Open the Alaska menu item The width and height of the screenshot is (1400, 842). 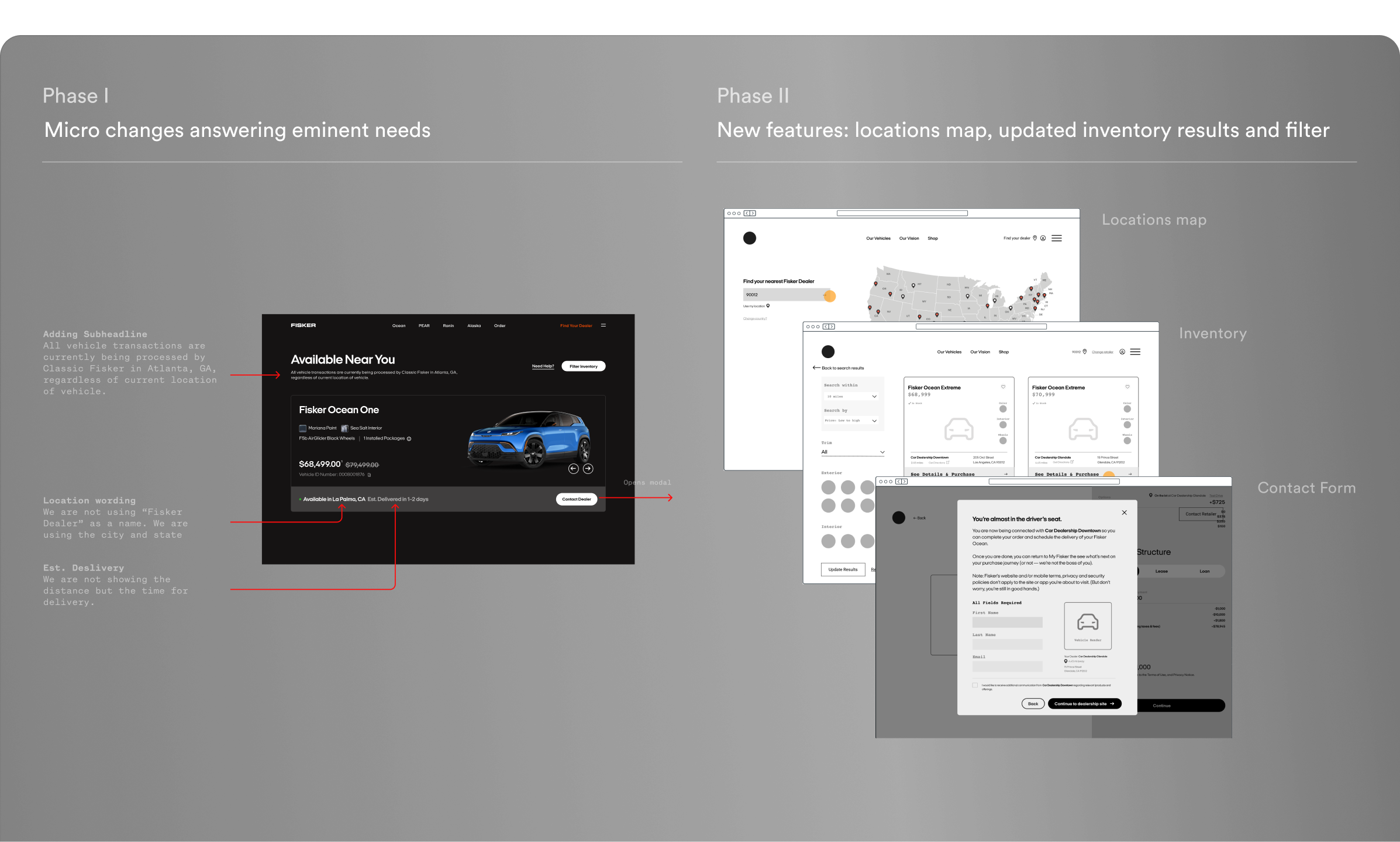474,326
